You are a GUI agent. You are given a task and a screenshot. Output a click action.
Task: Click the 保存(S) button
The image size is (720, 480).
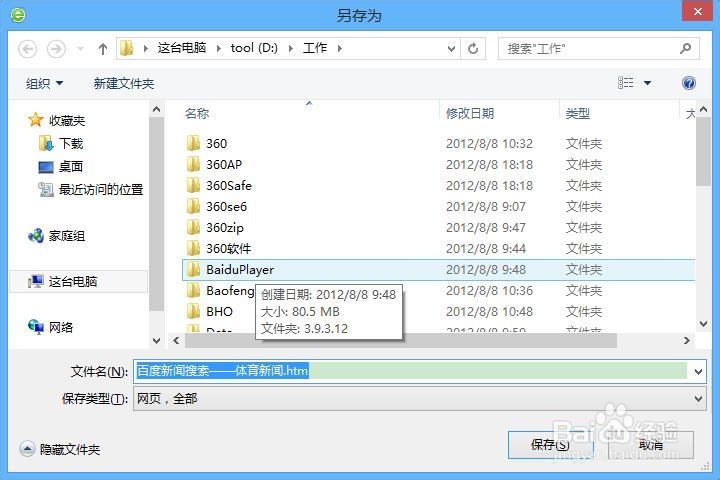pos(551,445)
